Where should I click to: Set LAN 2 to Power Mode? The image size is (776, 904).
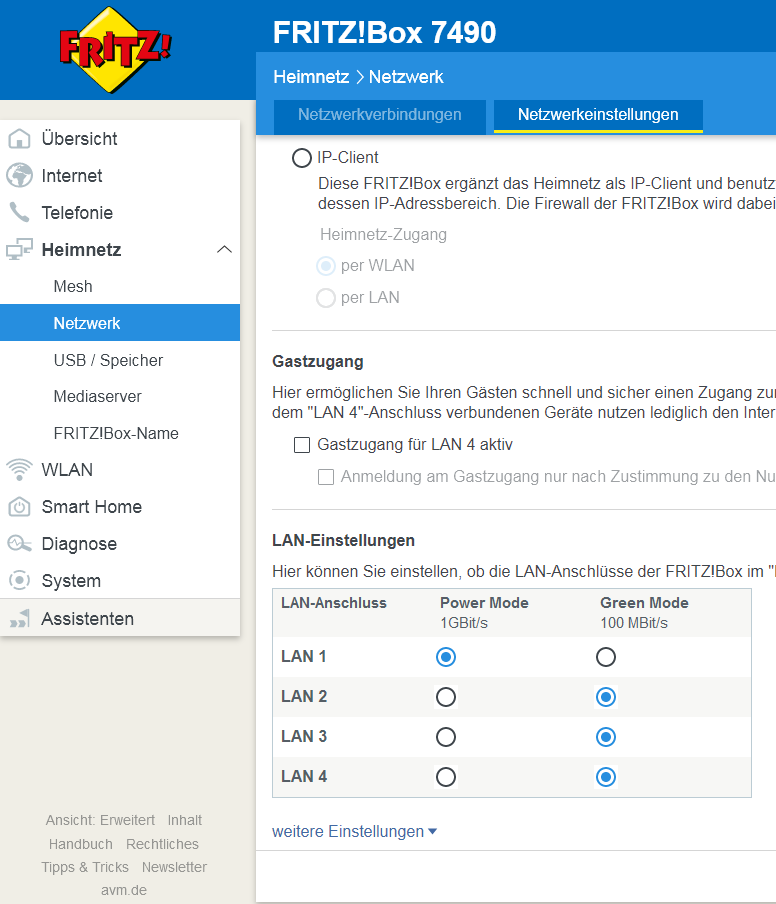coord(446,696)
